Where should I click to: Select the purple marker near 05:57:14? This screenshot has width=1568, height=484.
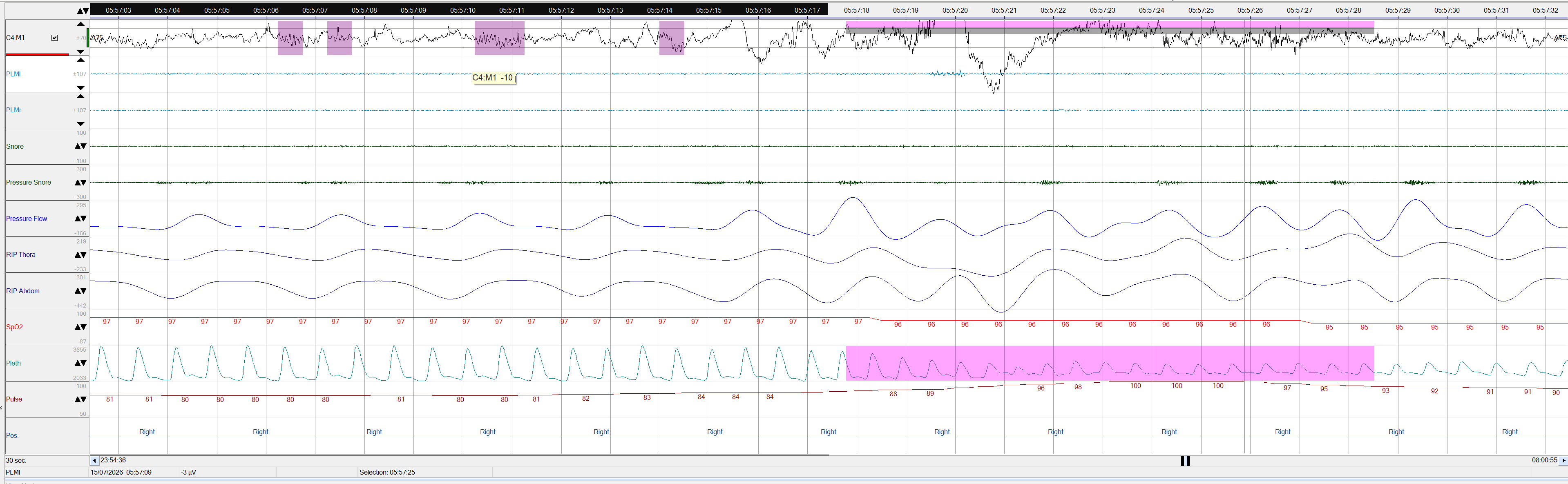coord(672,38)
